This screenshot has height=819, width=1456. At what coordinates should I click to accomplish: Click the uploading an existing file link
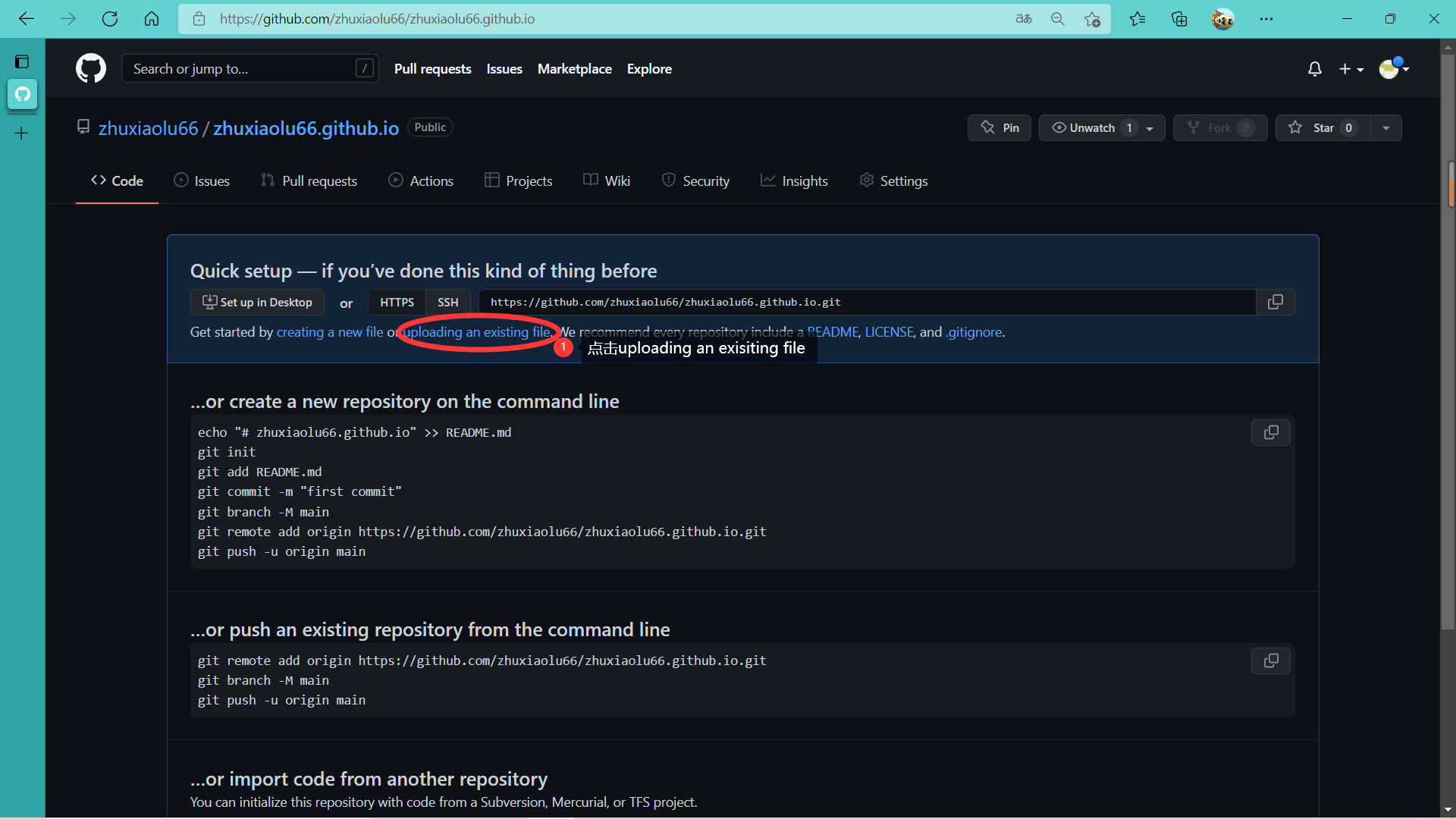pos(477,332)
